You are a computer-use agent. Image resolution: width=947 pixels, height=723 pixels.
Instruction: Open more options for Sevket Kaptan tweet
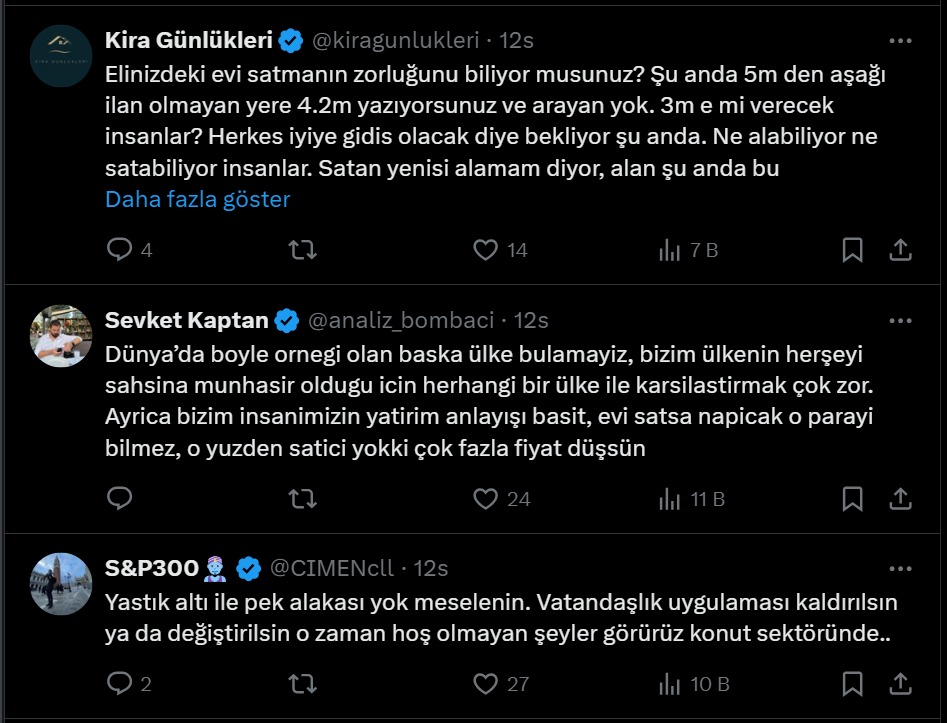click(900, 321)
